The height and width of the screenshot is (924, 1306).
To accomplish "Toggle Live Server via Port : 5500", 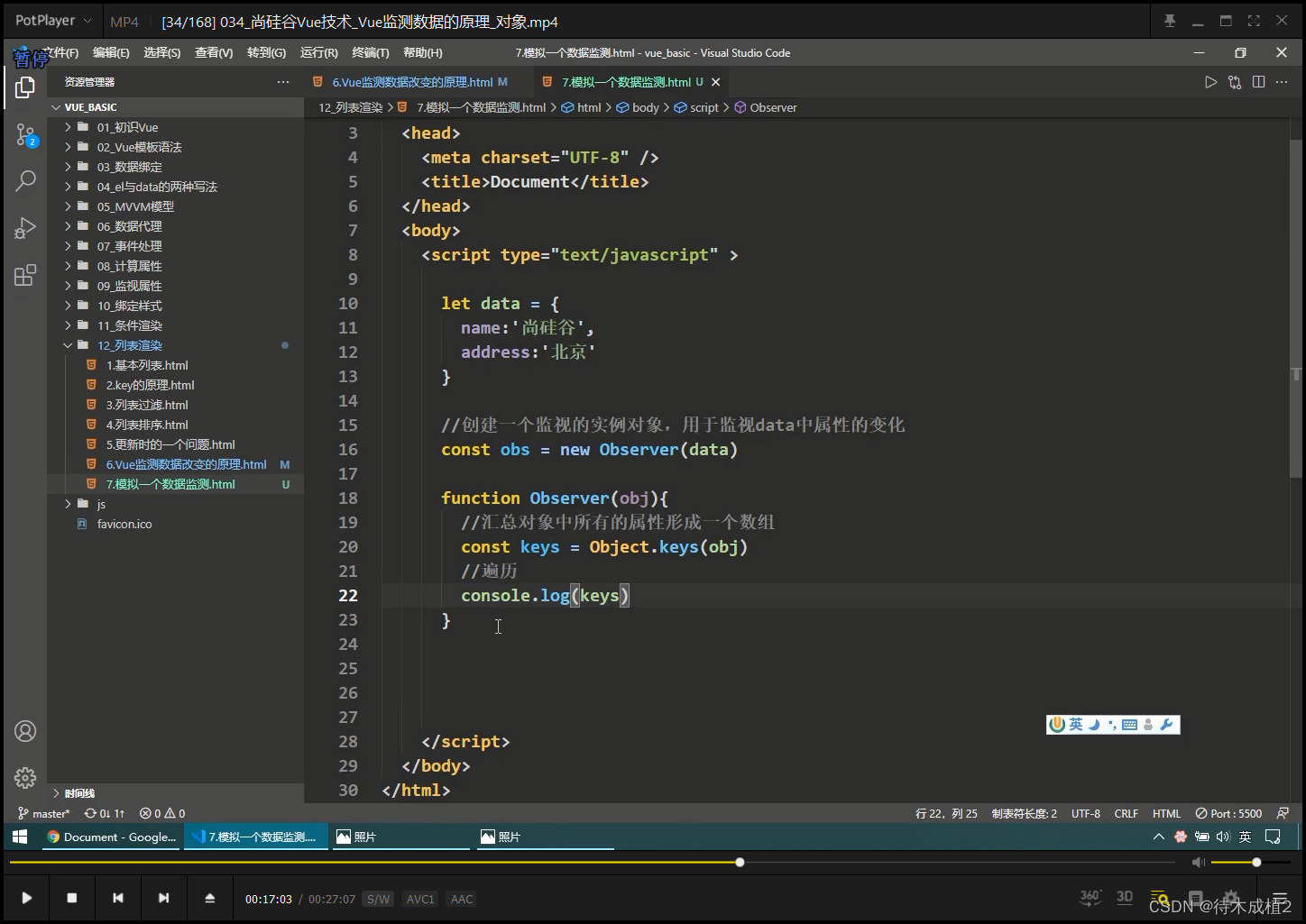I will click(x=1228, y=813).
